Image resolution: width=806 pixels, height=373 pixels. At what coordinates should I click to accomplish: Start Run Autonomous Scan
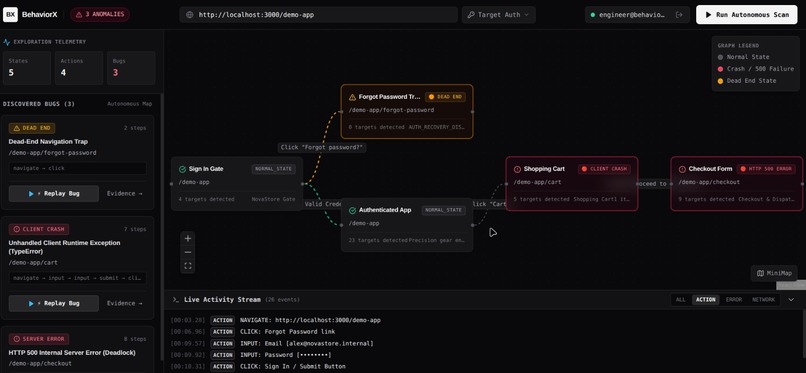(x=747, y=15)
